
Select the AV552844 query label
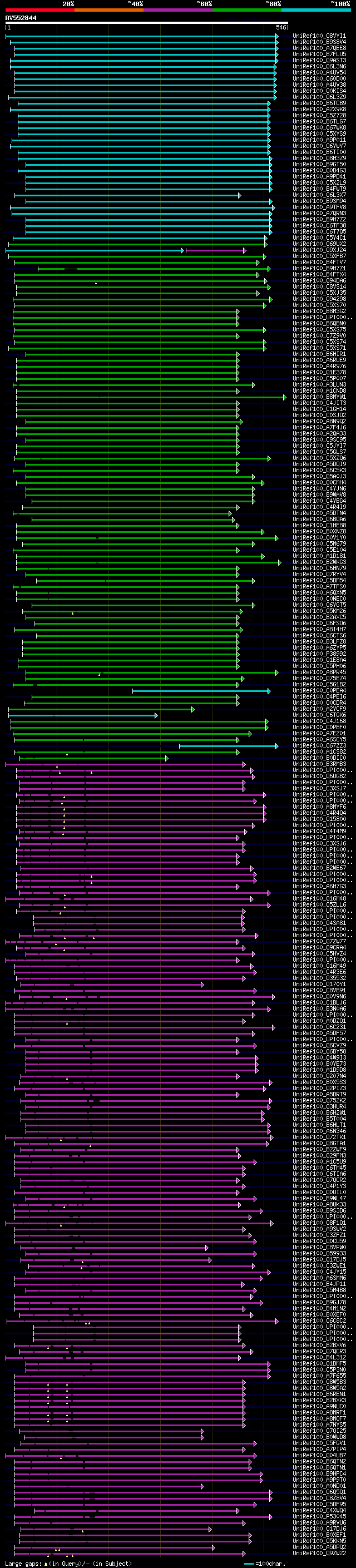[x=21, y=18]
